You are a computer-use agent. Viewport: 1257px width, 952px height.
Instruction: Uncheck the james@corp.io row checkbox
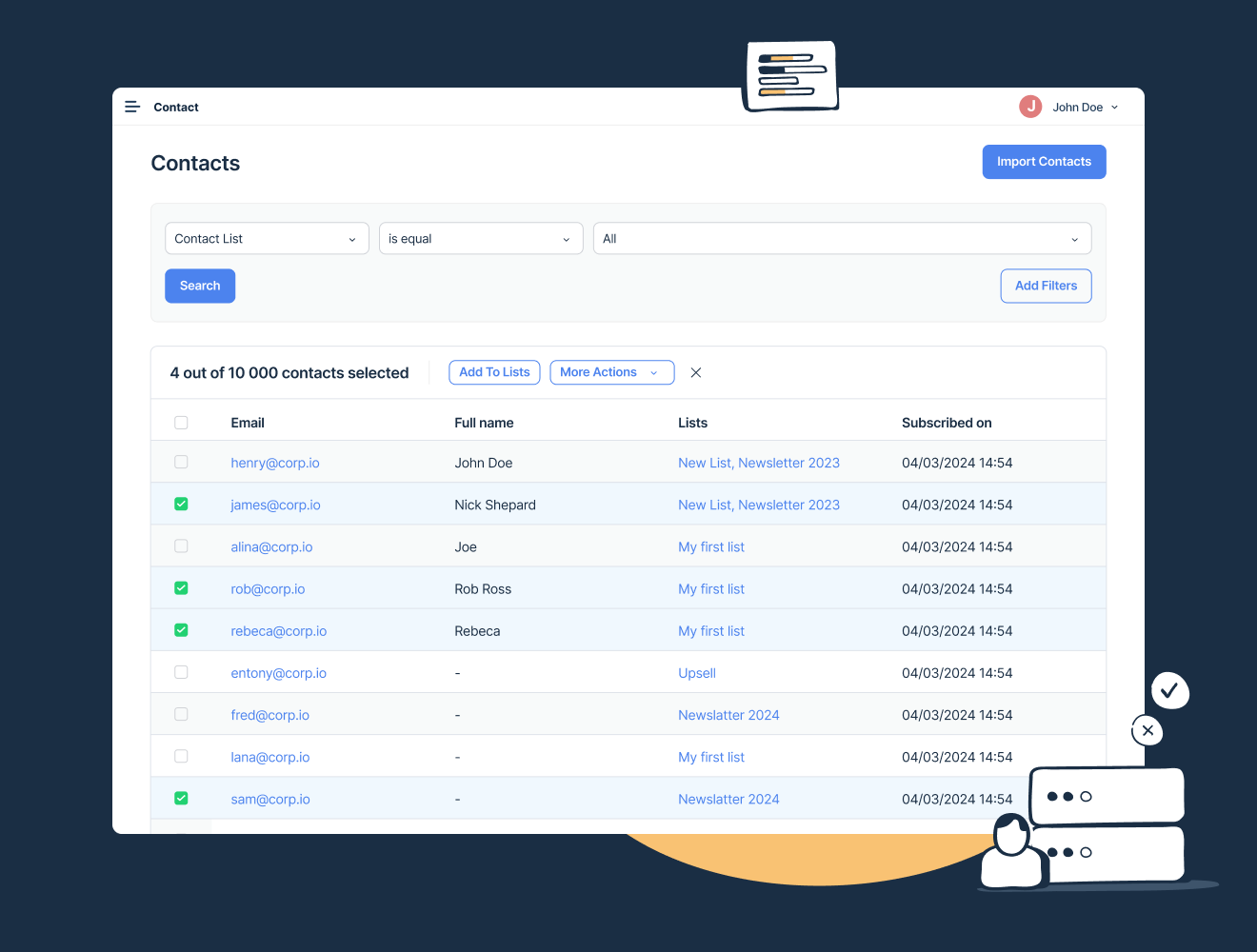181,505
